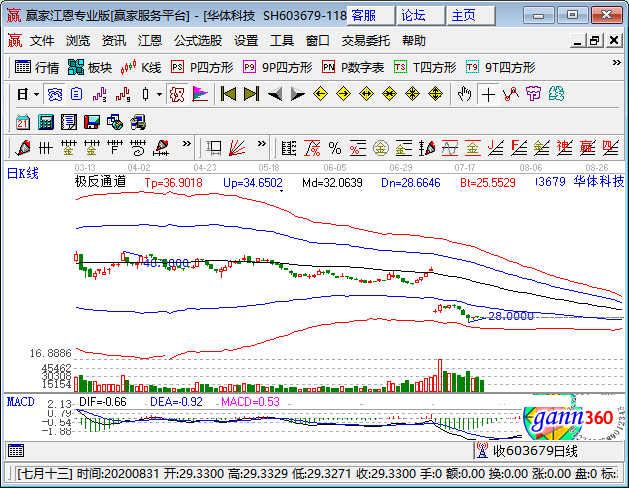629x488 pixels.
Task: Expand the top toolbar overflow chevron
Action: coord(617,63)
